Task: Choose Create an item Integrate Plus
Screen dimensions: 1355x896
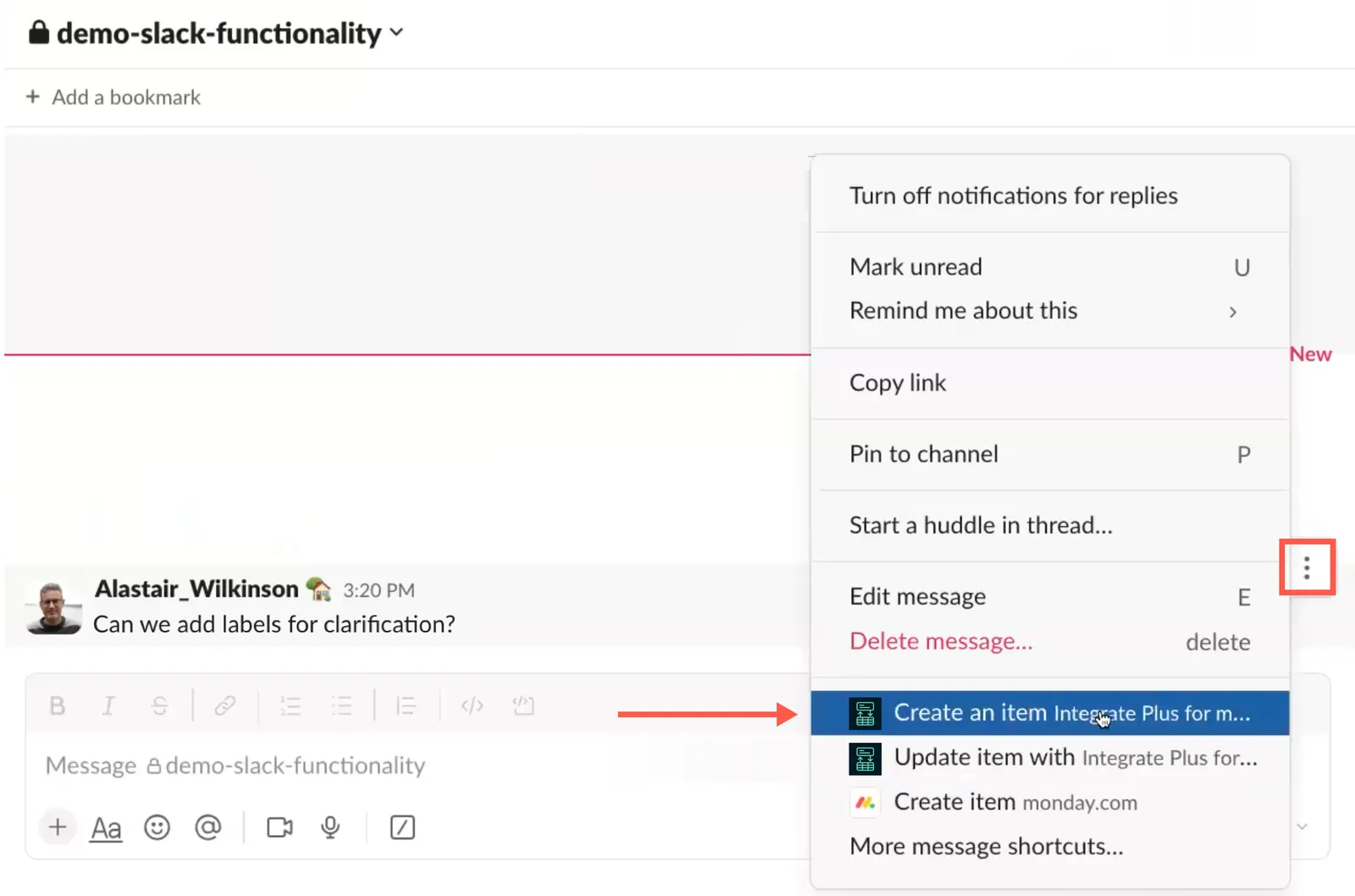Action: pyautogui.click(x=1049, y=713)
